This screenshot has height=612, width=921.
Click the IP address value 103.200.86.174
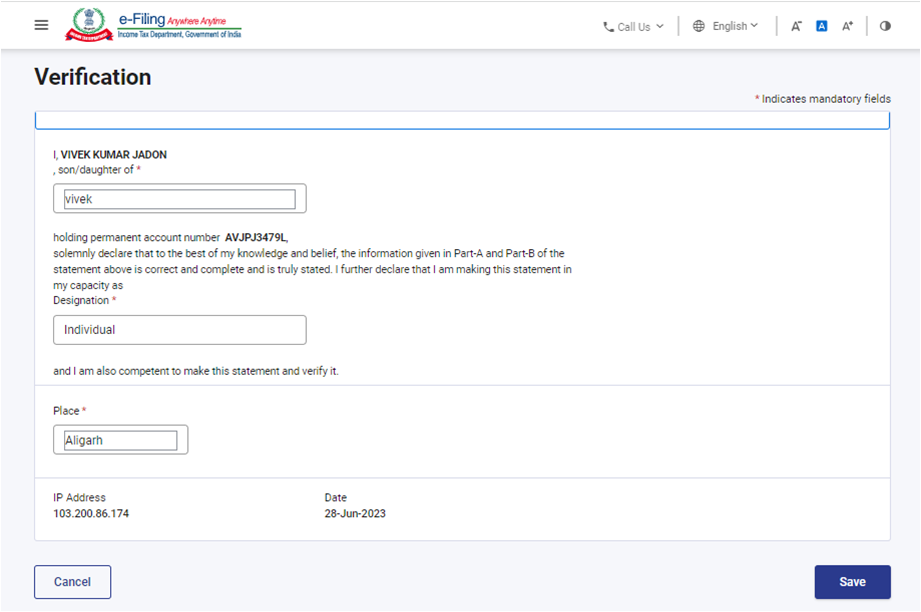91,514
